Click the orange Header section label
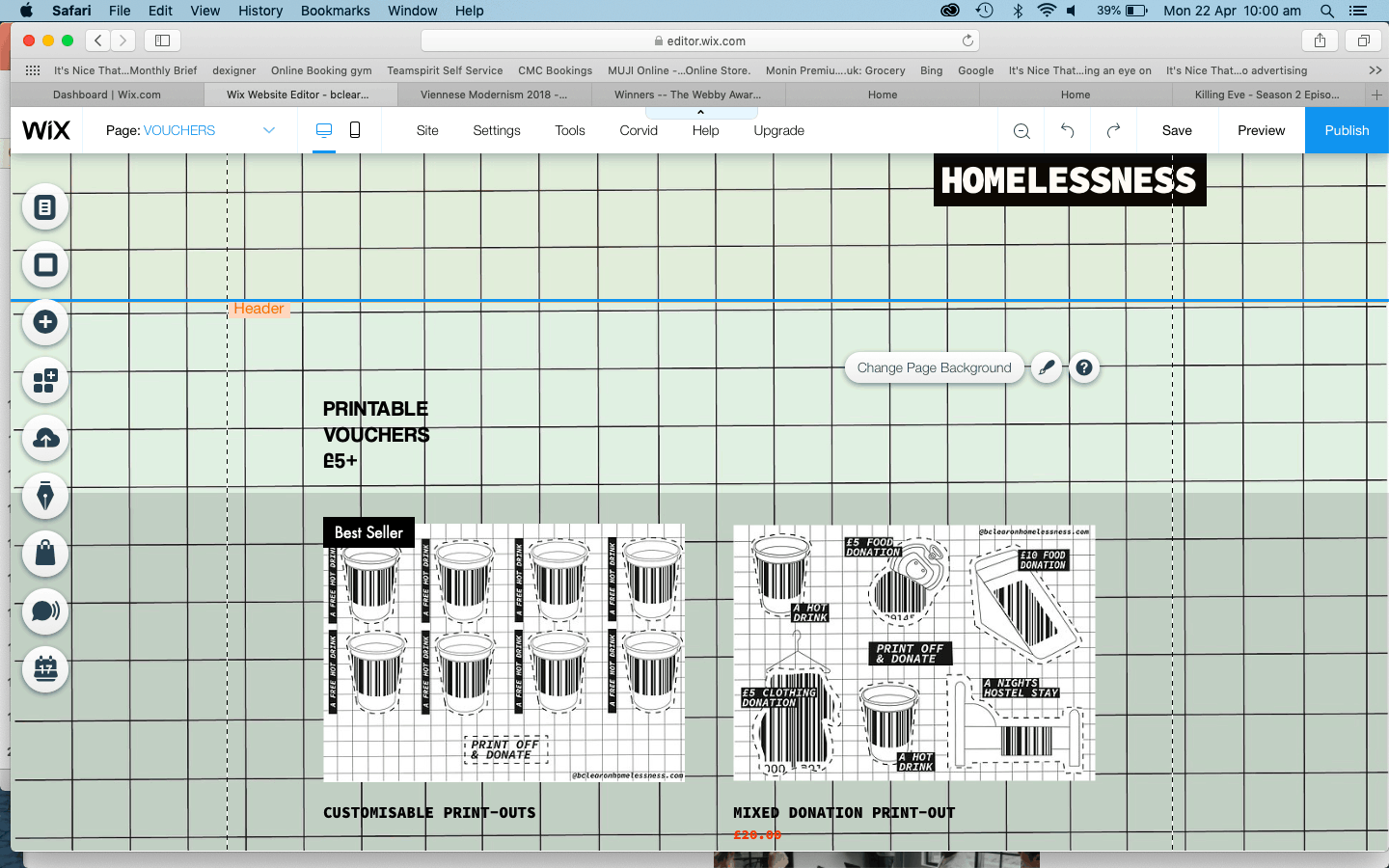 259,309
